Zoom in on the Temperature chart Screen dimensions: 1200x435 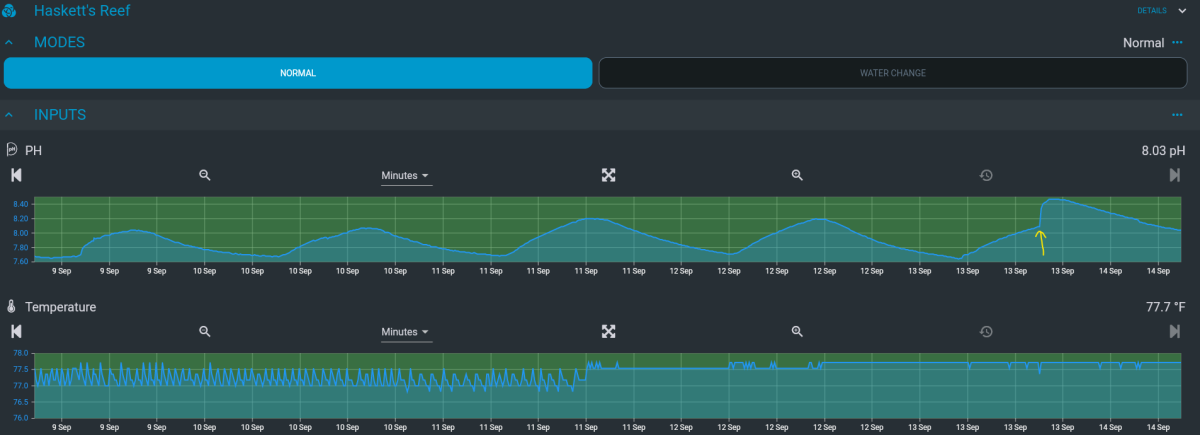[797, 331]
